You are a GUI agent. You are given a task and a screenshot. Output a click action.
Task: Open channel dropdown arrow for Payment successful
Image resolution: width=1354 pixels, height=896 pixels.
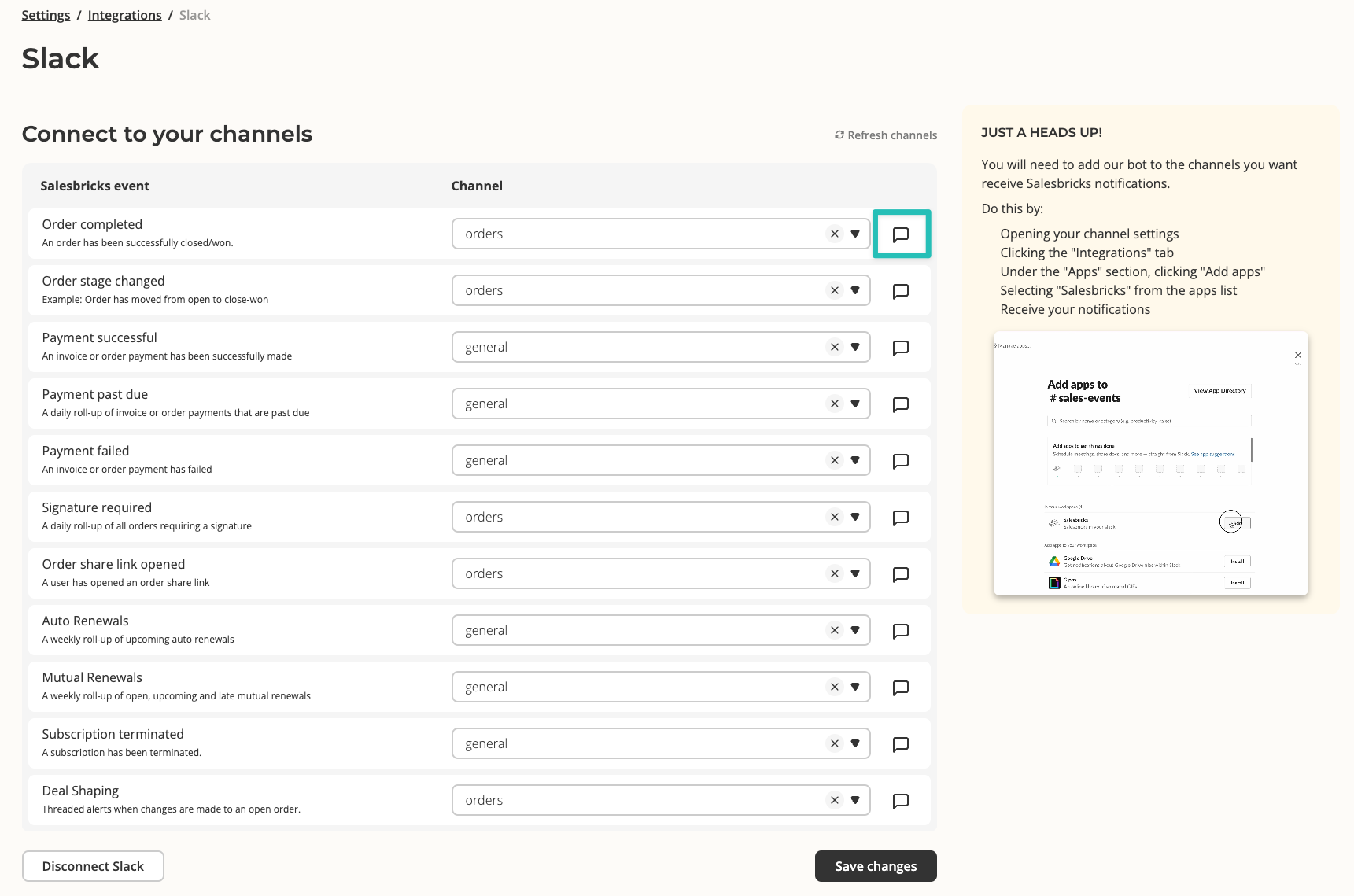[855, 347]
